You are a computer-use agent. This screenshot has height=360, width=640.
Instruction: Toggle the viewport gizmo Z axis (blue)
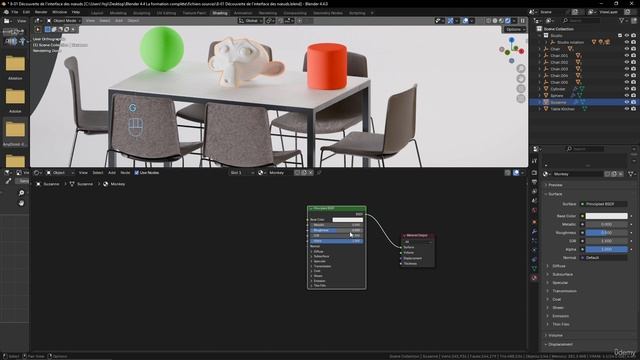coord(511,40)
